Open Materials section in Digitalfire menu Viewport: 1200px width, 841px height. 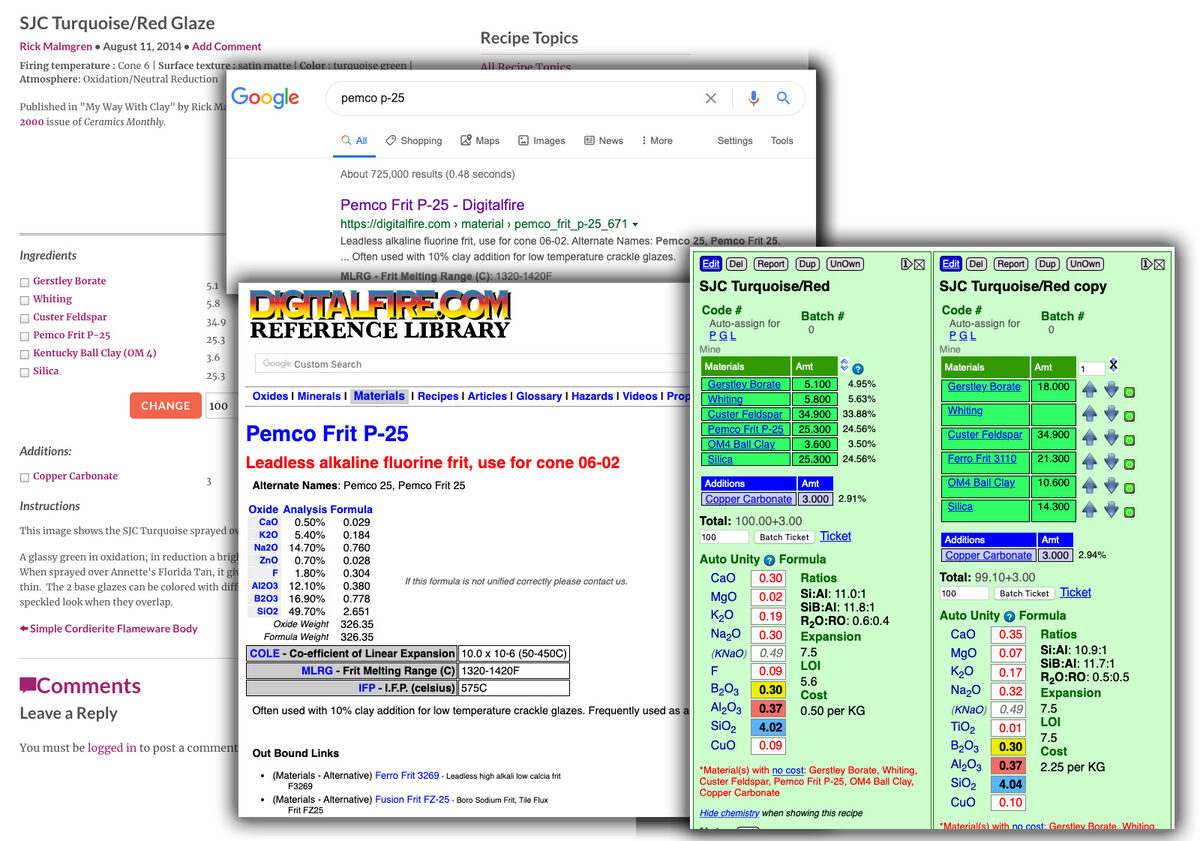pyautogui.click(x=379, y=396)
